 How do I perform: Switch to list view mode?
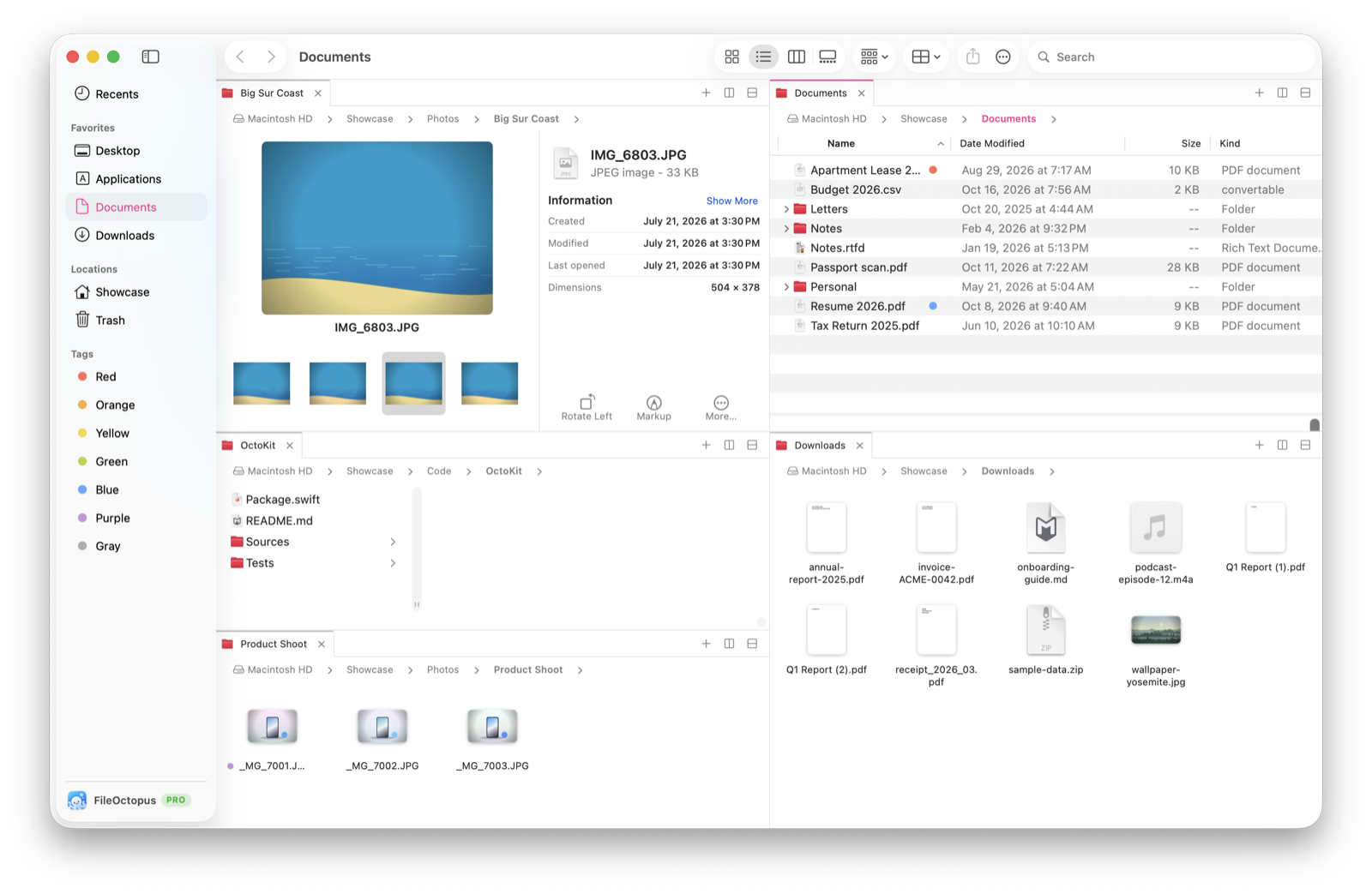coord(763,57)
